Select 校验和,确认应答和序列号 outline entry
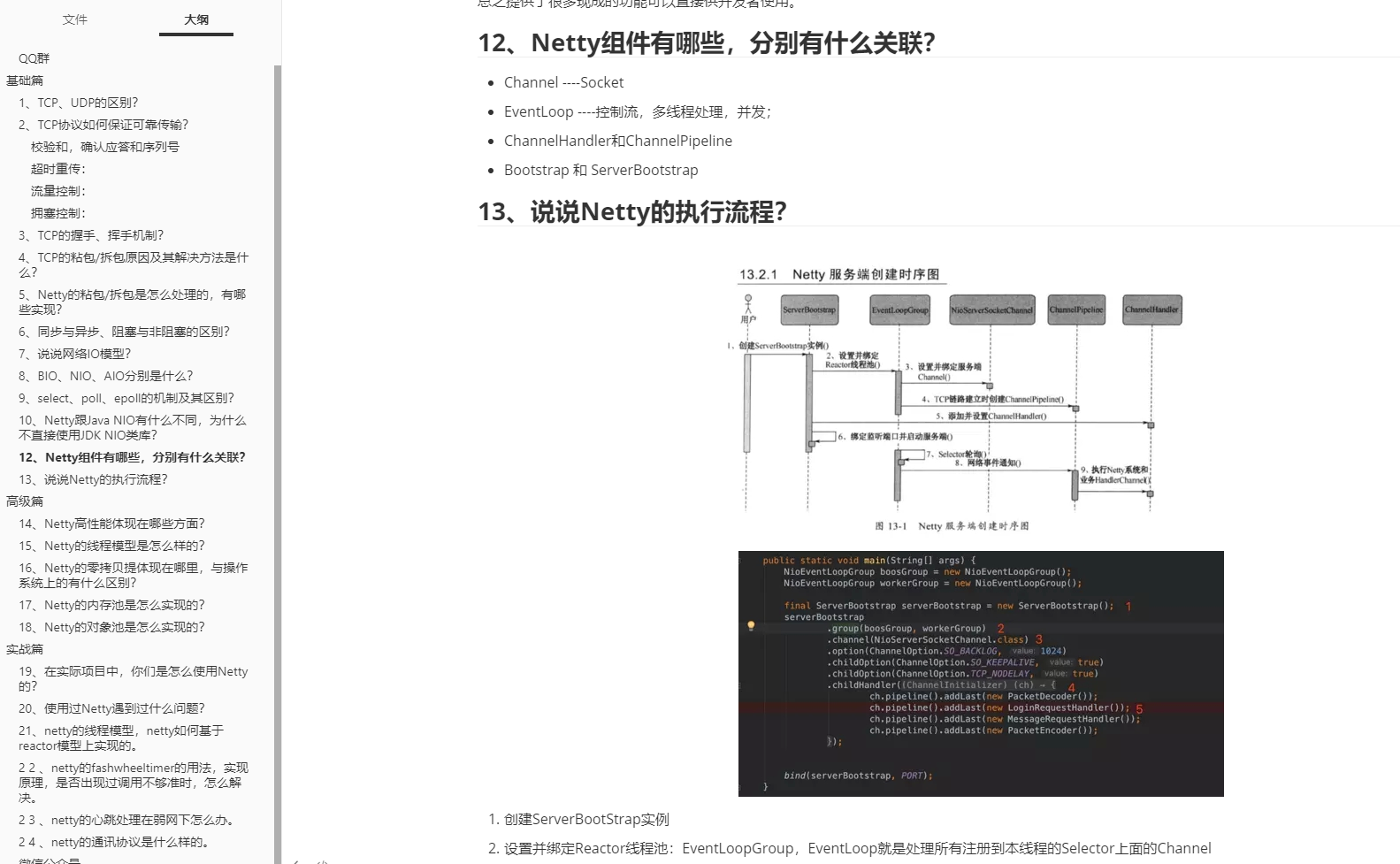1400x864 pixels. pos(105,147)
